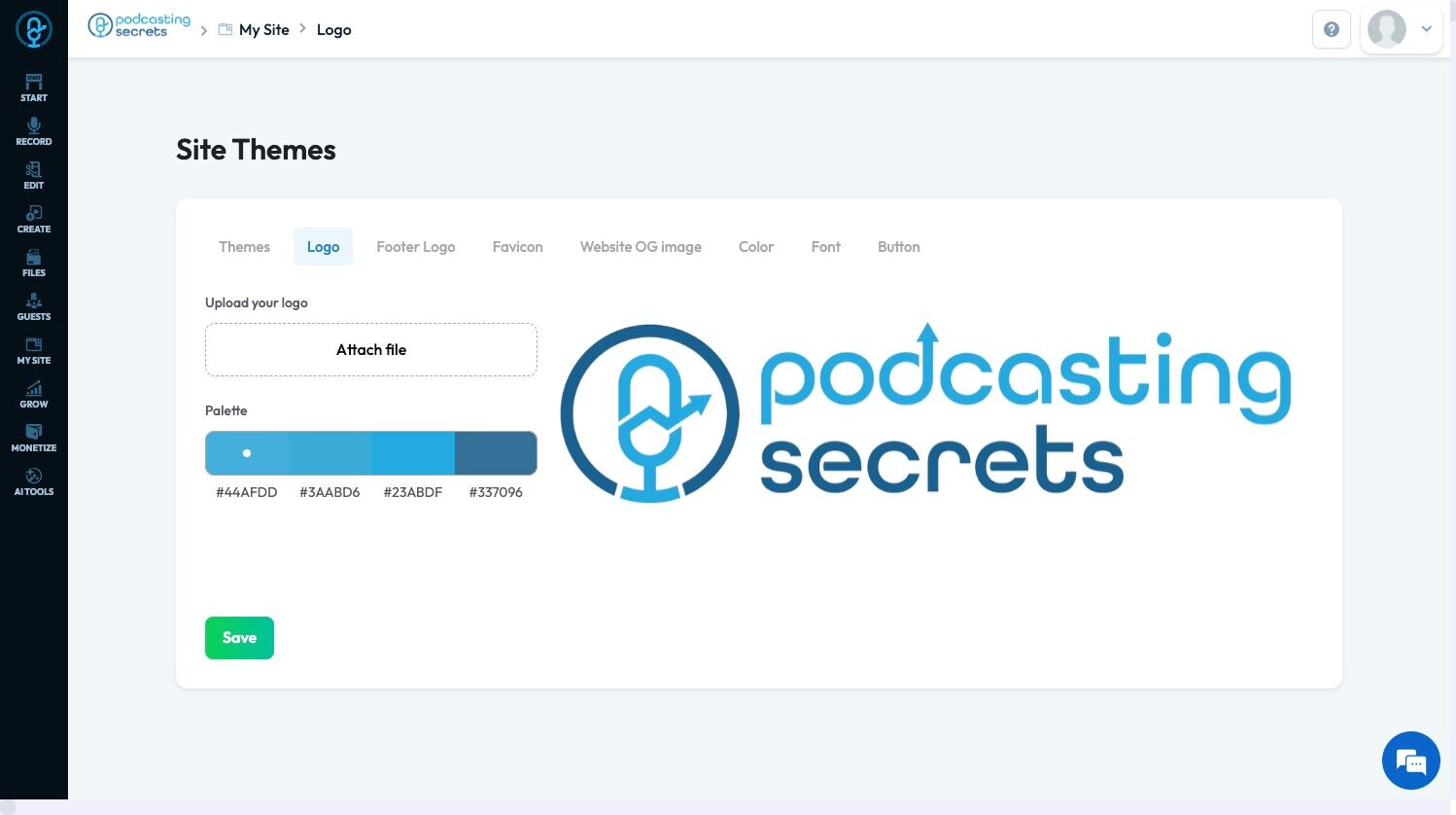The image size is (1456, 815).
Task: Click the Logo breadcrumb
Action: [x=334, y=30]
